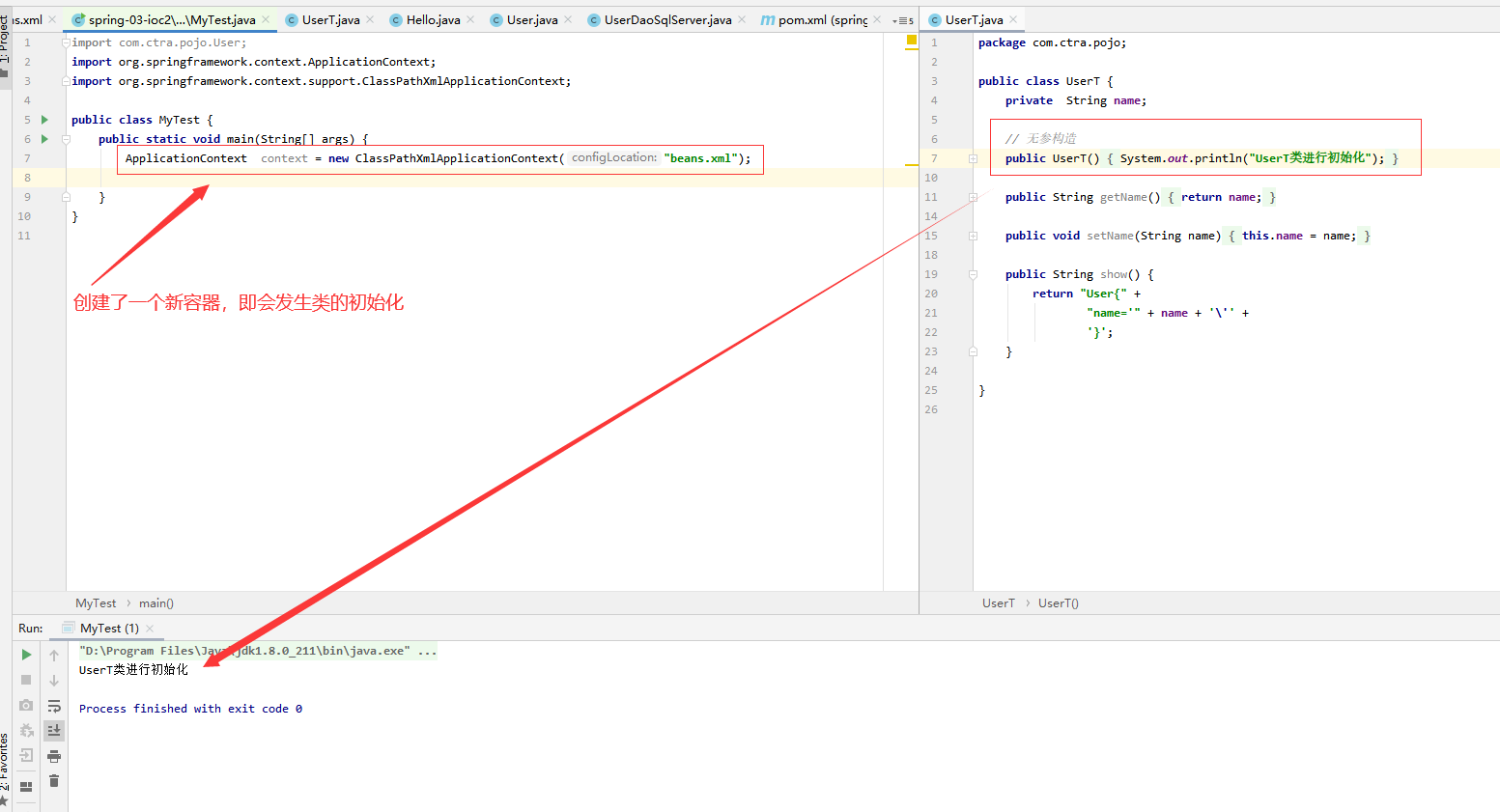1500x812 pixels.
Task: Click the Print console output icon
Action: (54, 756)
